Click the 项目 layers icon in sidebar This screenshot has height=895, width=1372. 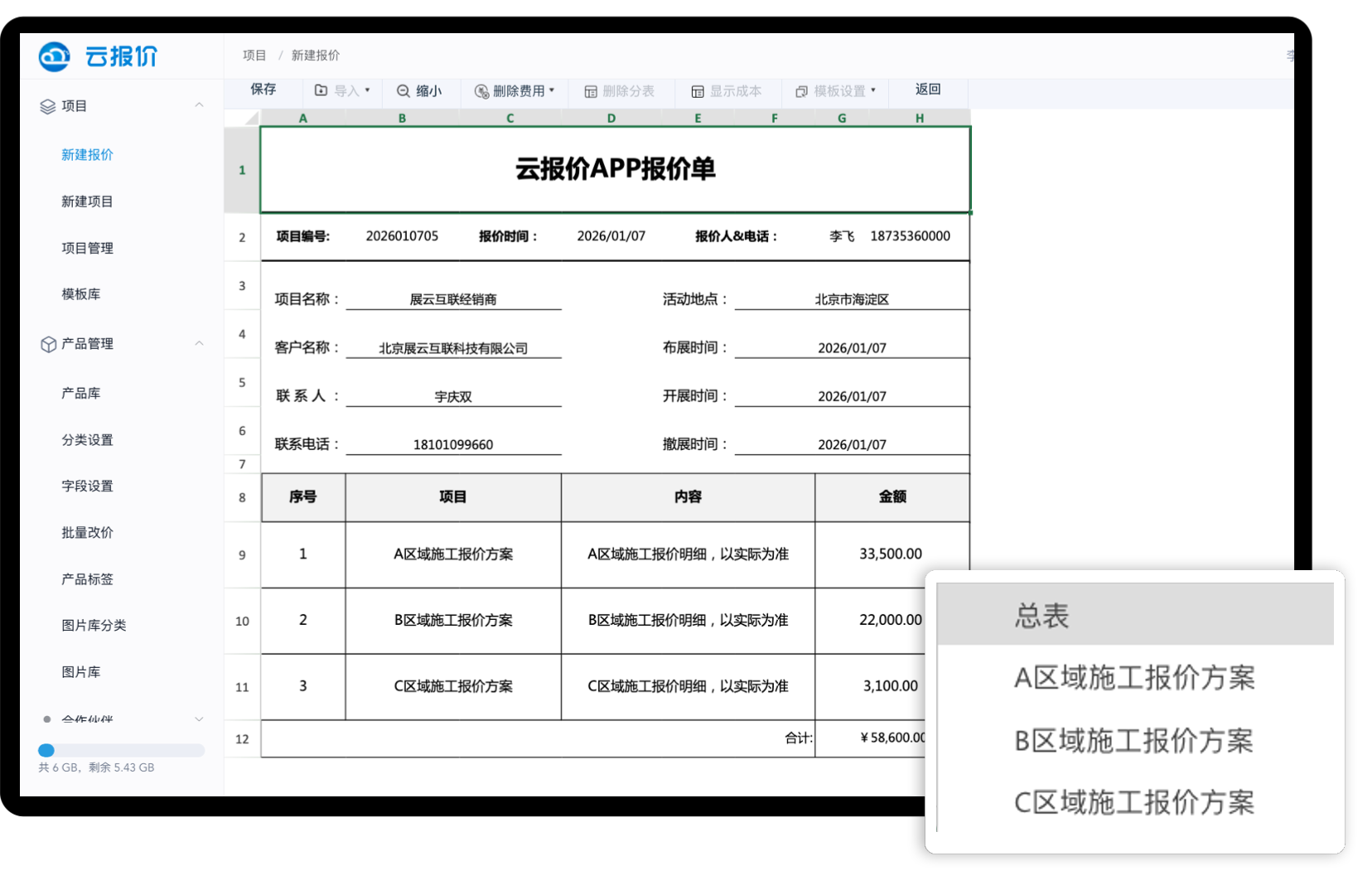[48, 106]
